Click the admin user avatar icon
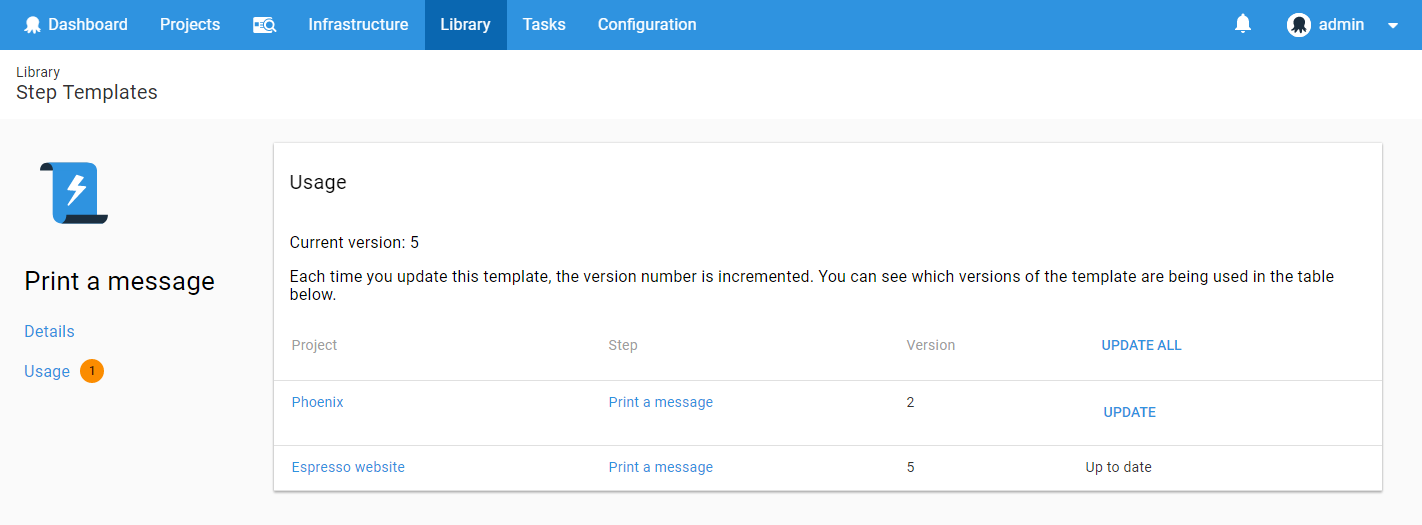1422x525 pixels. 1299,25
